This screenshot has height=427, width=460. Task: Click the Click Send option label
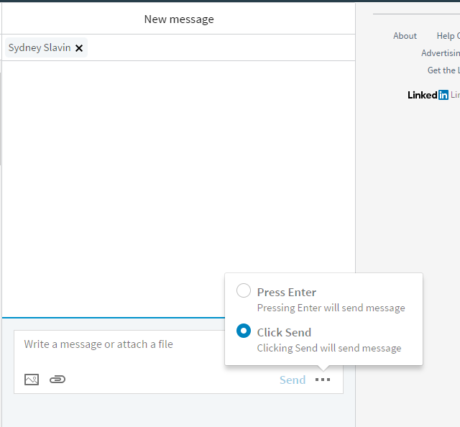(x=284, y=333)
